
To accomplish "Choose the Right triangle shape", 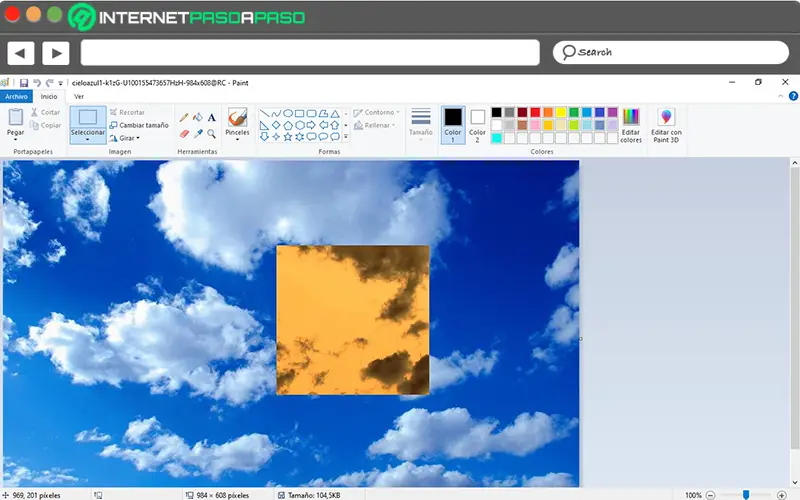I will coord(264,125).
